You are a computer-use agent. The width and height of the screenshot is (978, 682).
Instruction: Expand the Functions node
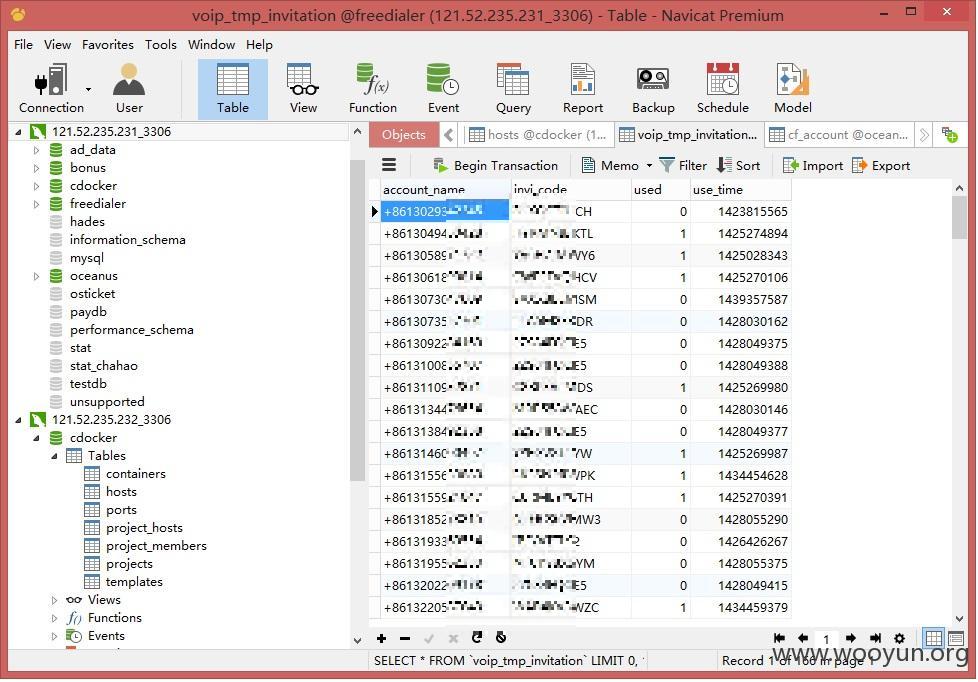54,618
